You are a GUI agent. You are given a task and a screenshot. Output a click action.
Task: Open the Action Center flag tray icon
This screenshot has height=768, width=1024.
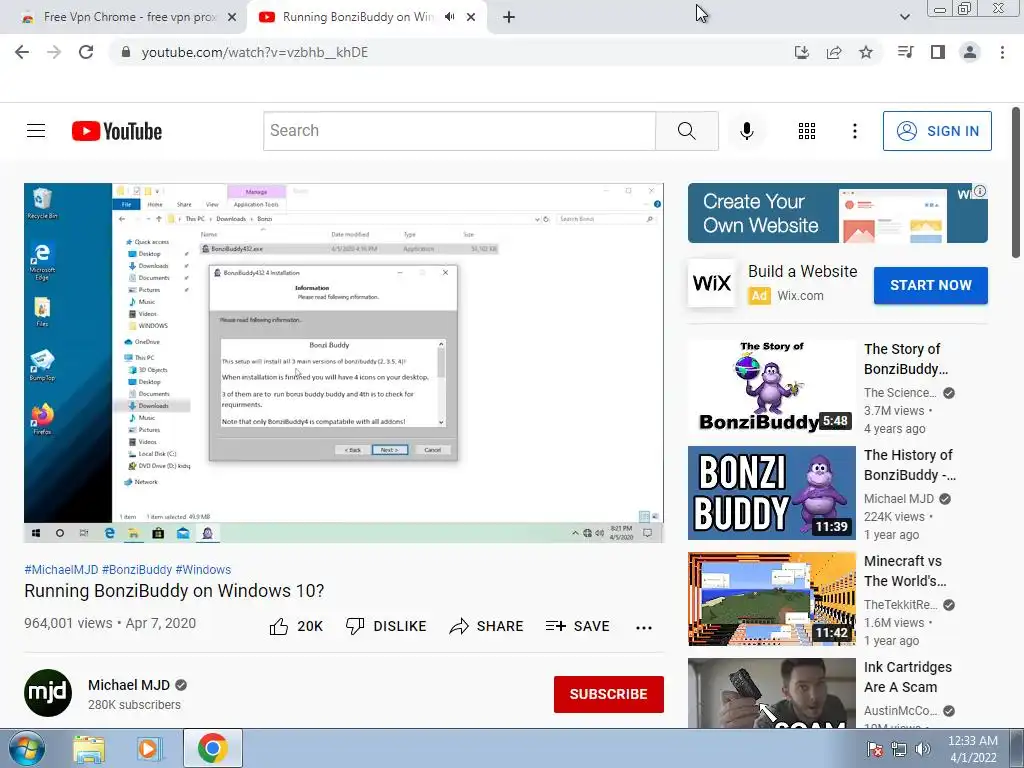874,749
